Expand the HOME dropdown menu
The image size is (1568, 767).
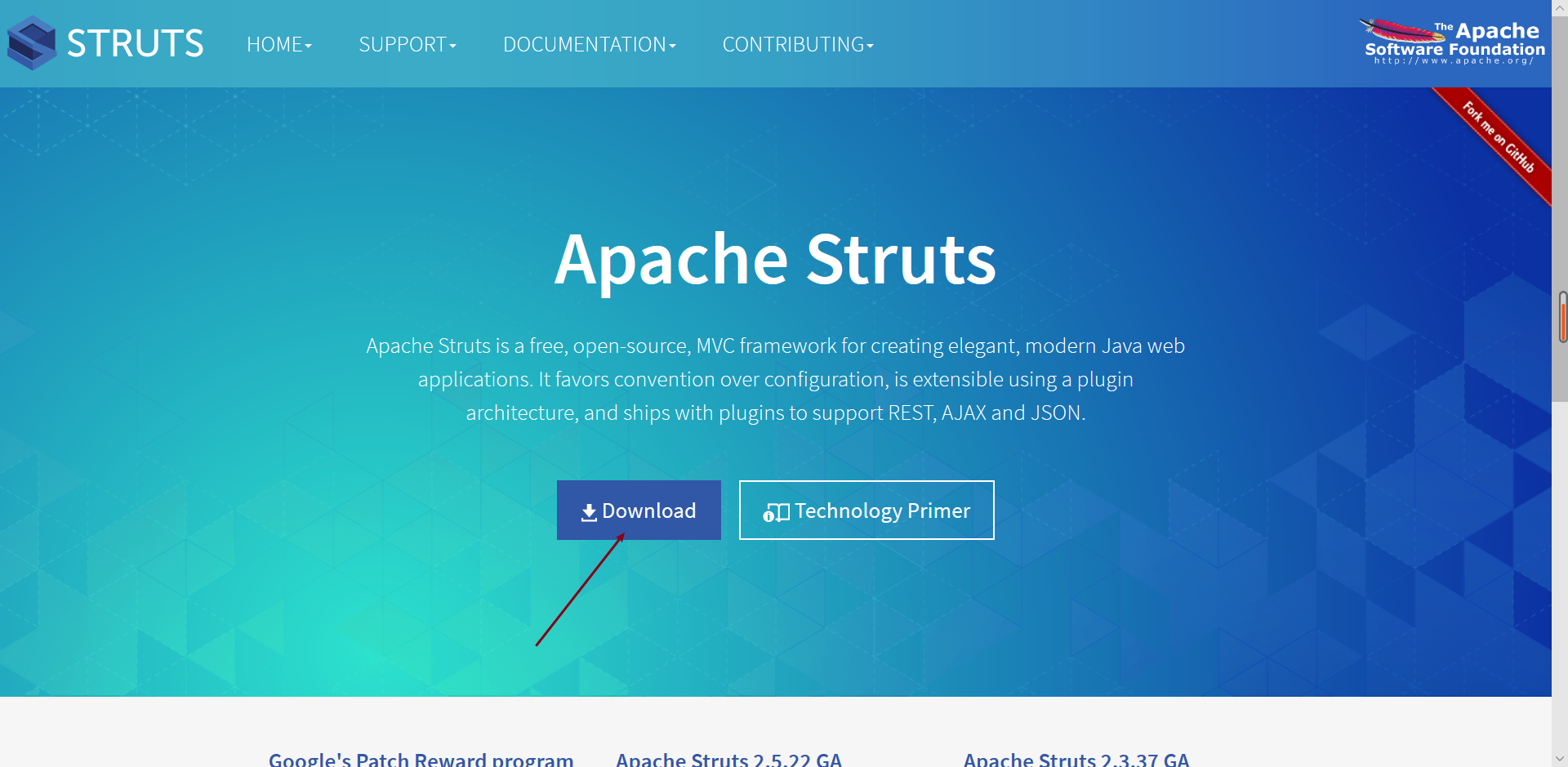click(279, 44)
